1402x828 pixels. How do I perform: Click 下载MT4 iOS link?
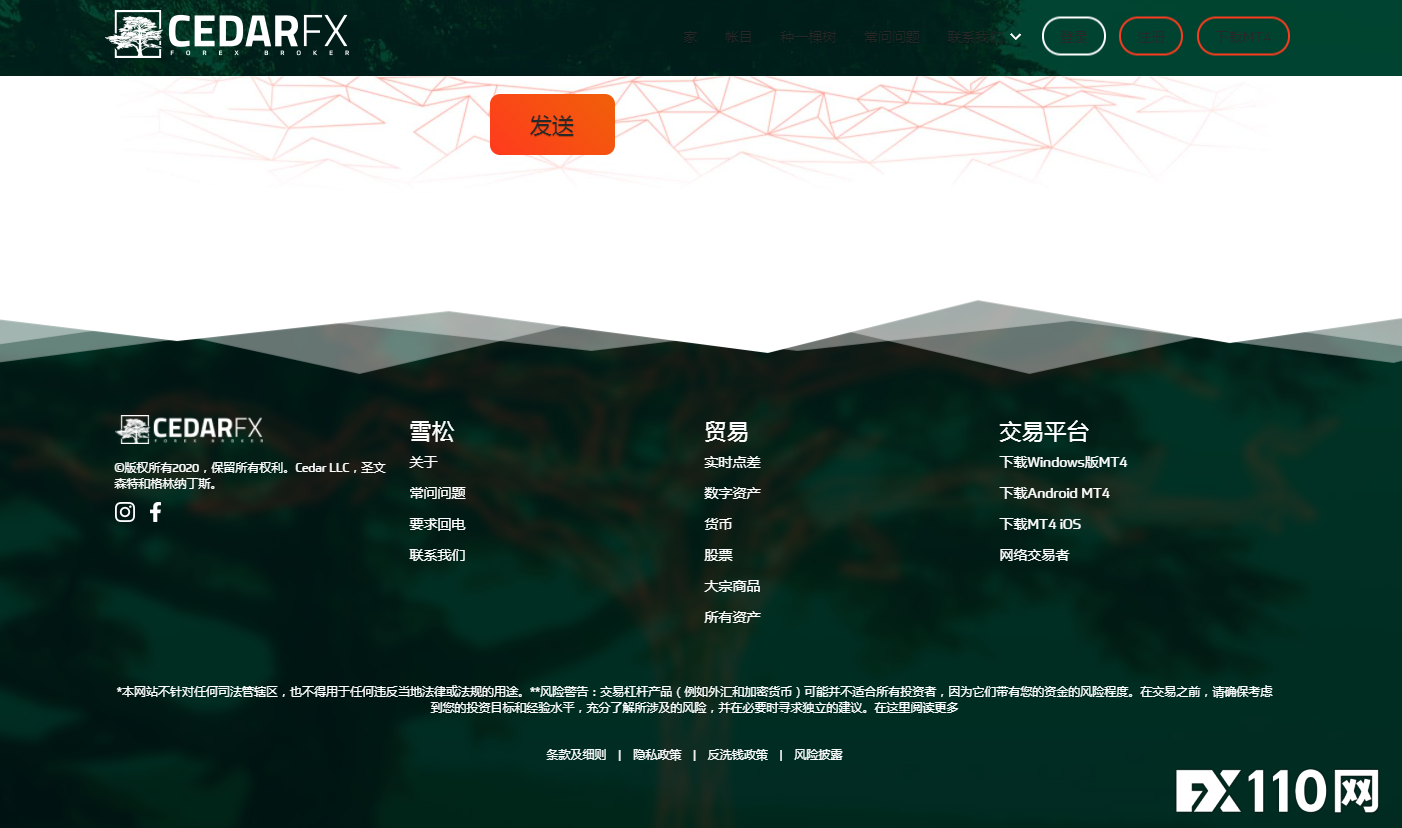pos(1040,524)
